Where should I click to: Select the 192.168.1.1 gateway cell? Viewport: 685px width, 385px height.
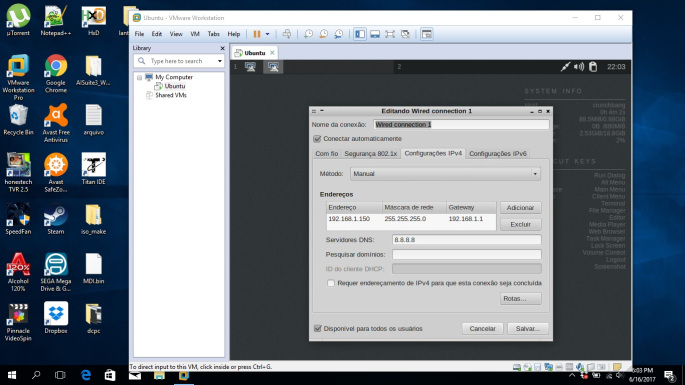tap(466, 219)
